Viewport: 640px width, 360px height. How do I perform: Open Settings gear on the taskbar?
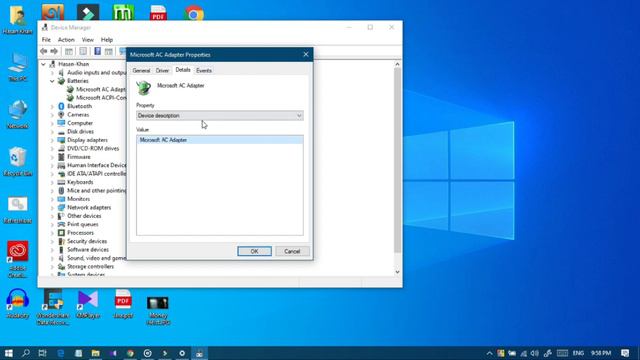click(182, 353)
